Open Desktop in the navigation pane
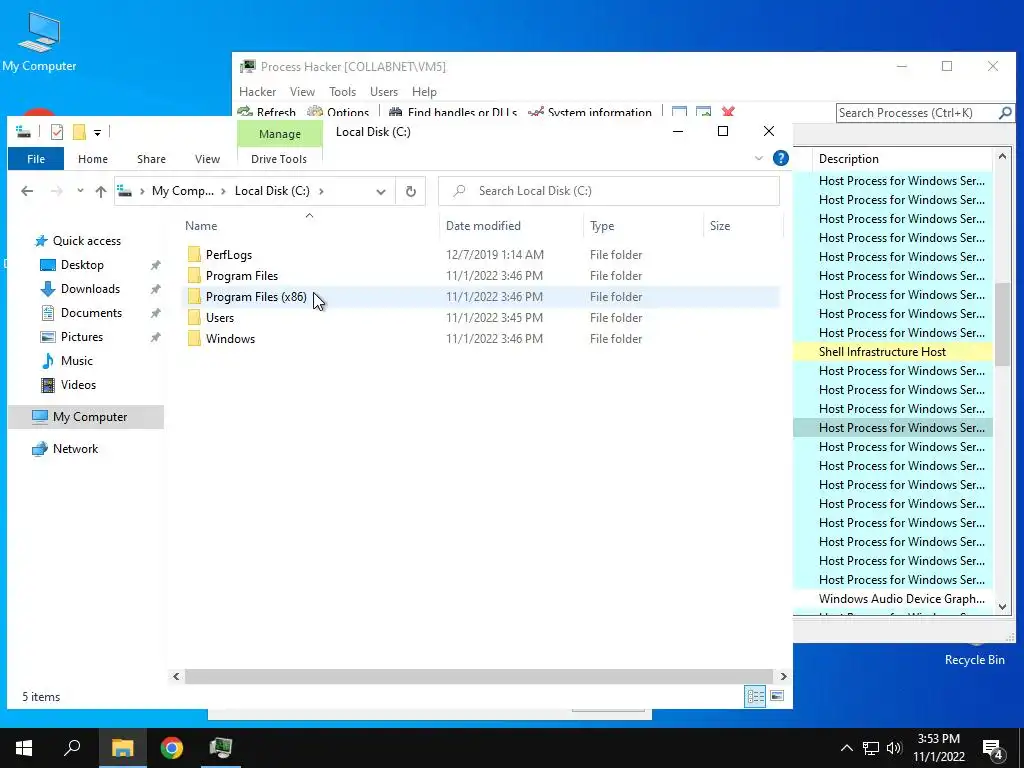This screenshot has width=1024, height=768. [82, 264]
